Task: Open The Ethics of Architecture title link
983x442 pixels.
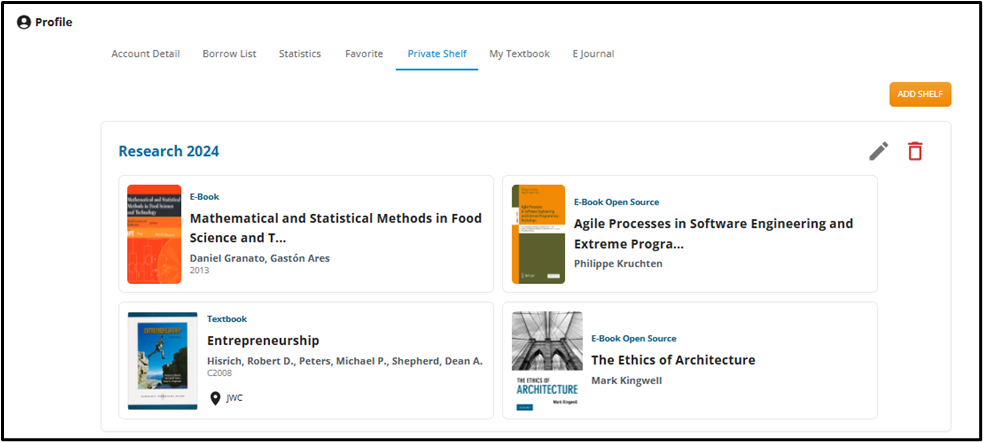Action: (x=673, y=360)
